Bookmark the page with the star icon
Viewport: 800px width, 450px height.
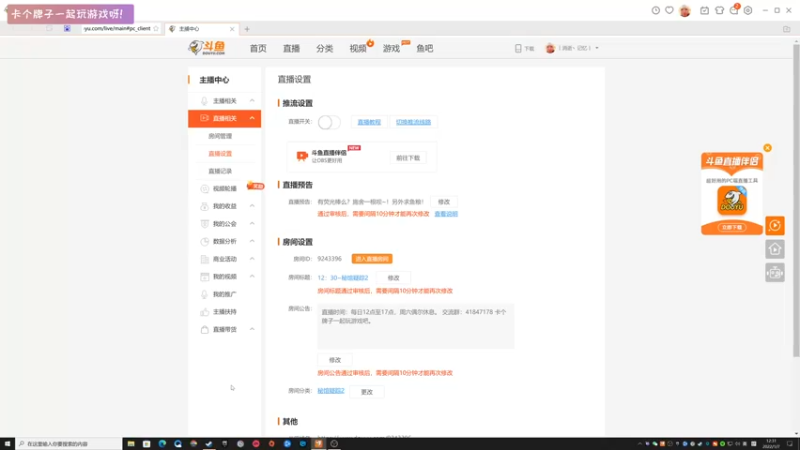[x=156, y=29]
